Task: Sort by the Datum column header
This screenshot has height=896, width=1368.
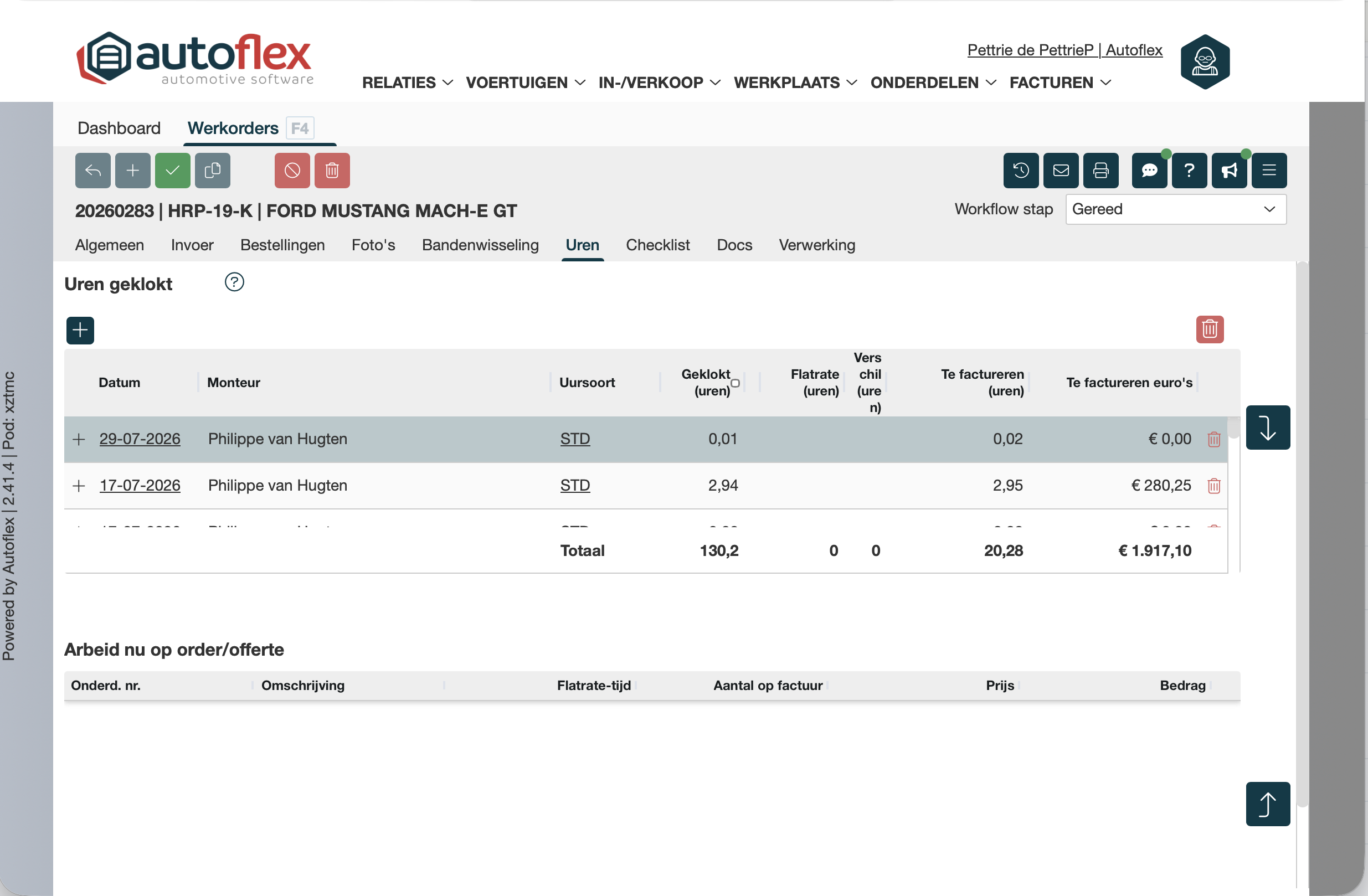Action: coord(119,382)
